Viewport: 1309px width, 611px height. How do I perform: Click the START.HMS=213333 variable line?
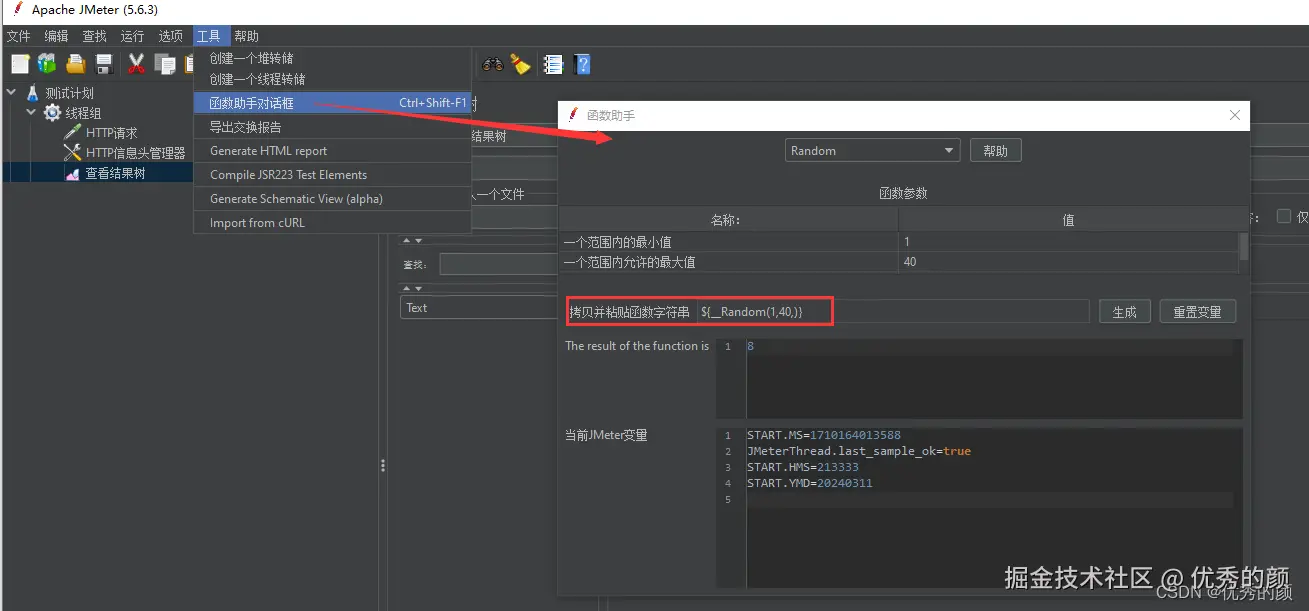coord(802,467)
